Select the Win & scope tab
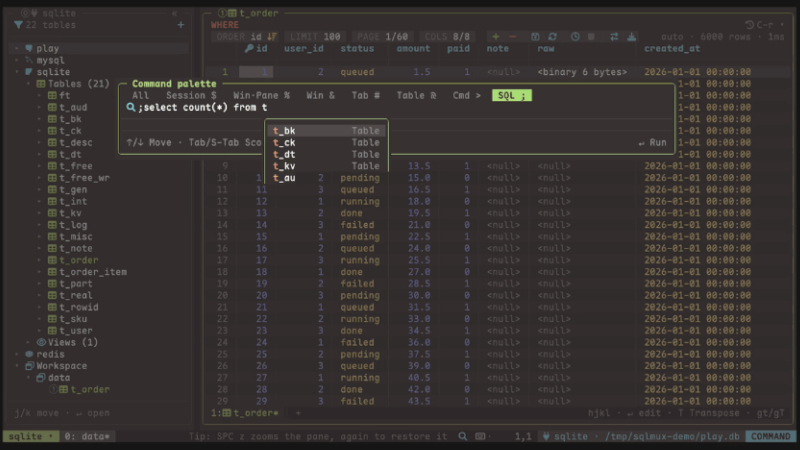This screenshot has width=800, height=450. [x=320, y=95]
